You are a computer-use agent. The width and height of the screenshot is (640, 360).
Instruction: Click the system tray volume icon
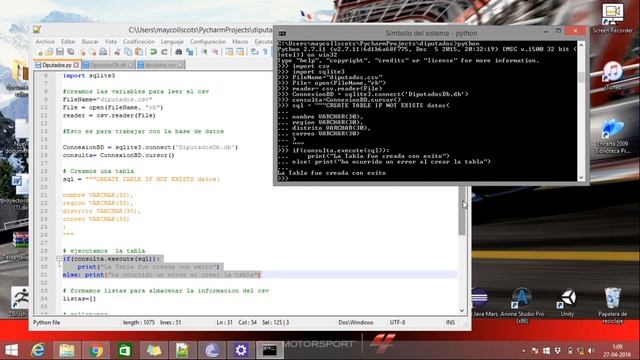[591, 351]
